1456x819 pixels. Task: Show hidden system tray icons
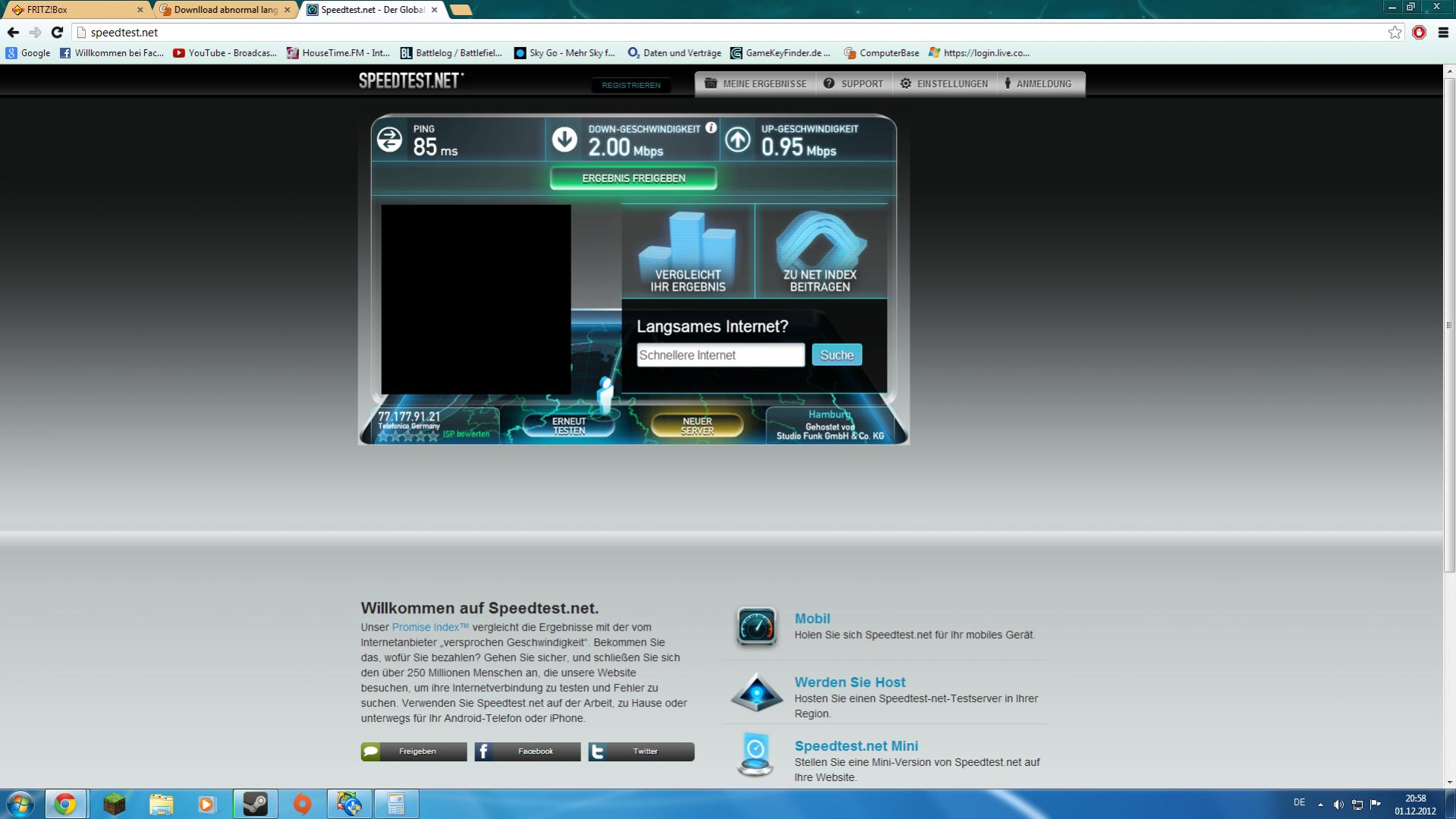tap(1320, 805)
